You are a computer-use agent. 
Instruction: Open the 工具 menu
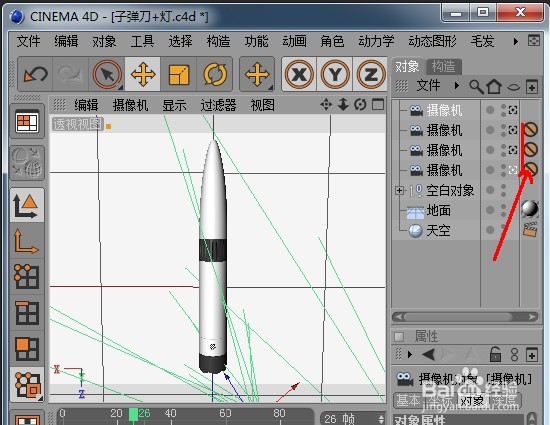142,41
